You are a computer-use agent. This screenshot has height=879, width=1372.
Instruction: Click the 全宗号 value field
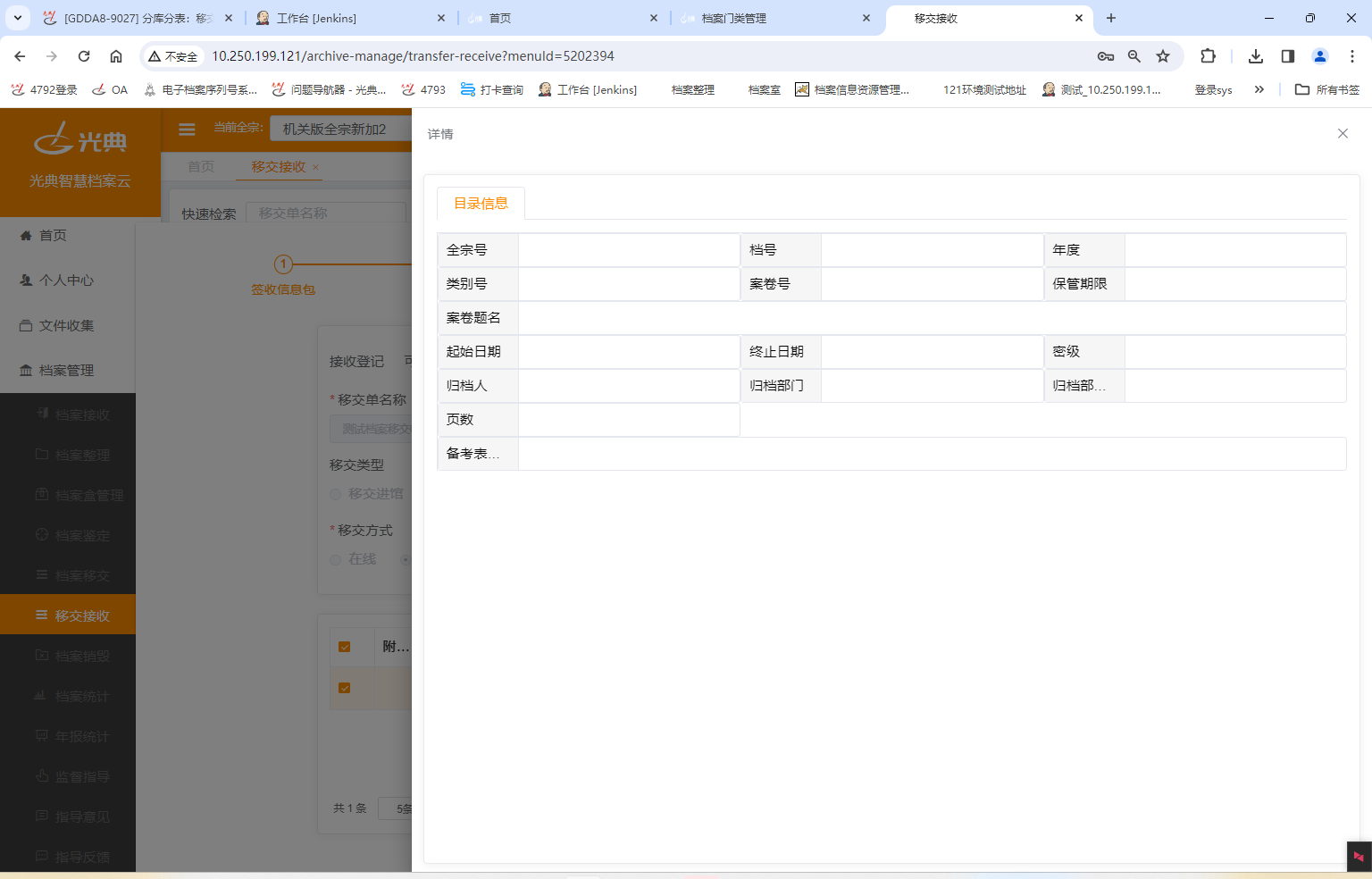(629, 250)
